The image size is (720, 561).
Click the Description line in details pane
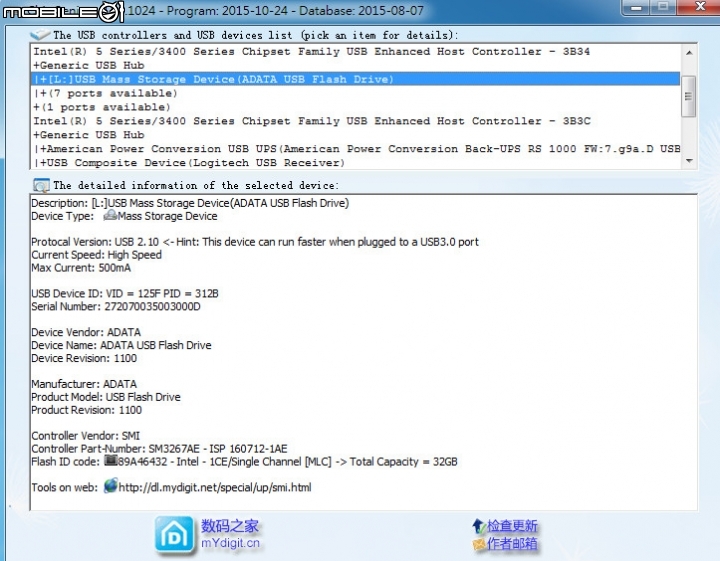[190, 203]
